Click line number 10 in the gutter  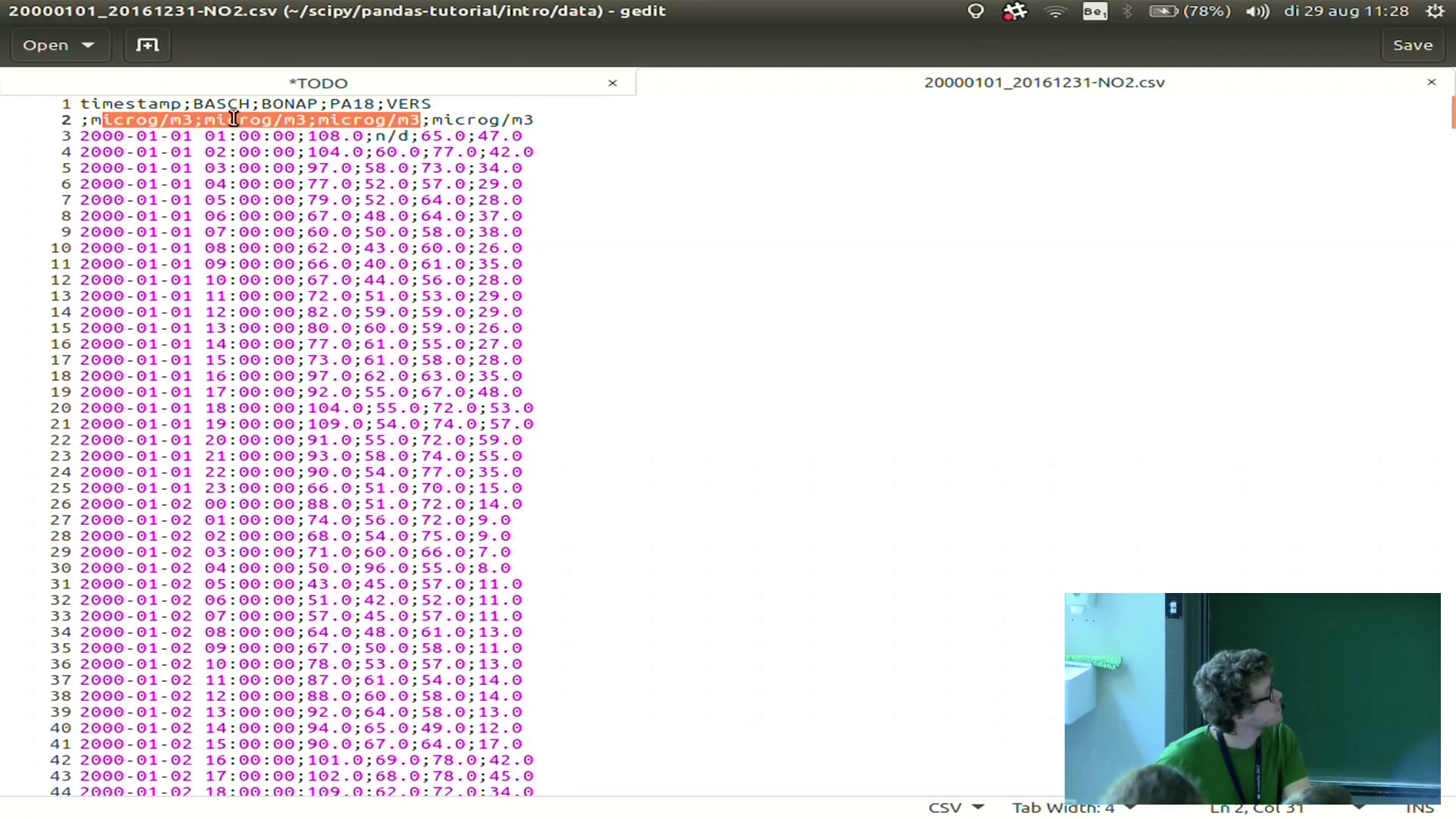[x=61, y=248]
